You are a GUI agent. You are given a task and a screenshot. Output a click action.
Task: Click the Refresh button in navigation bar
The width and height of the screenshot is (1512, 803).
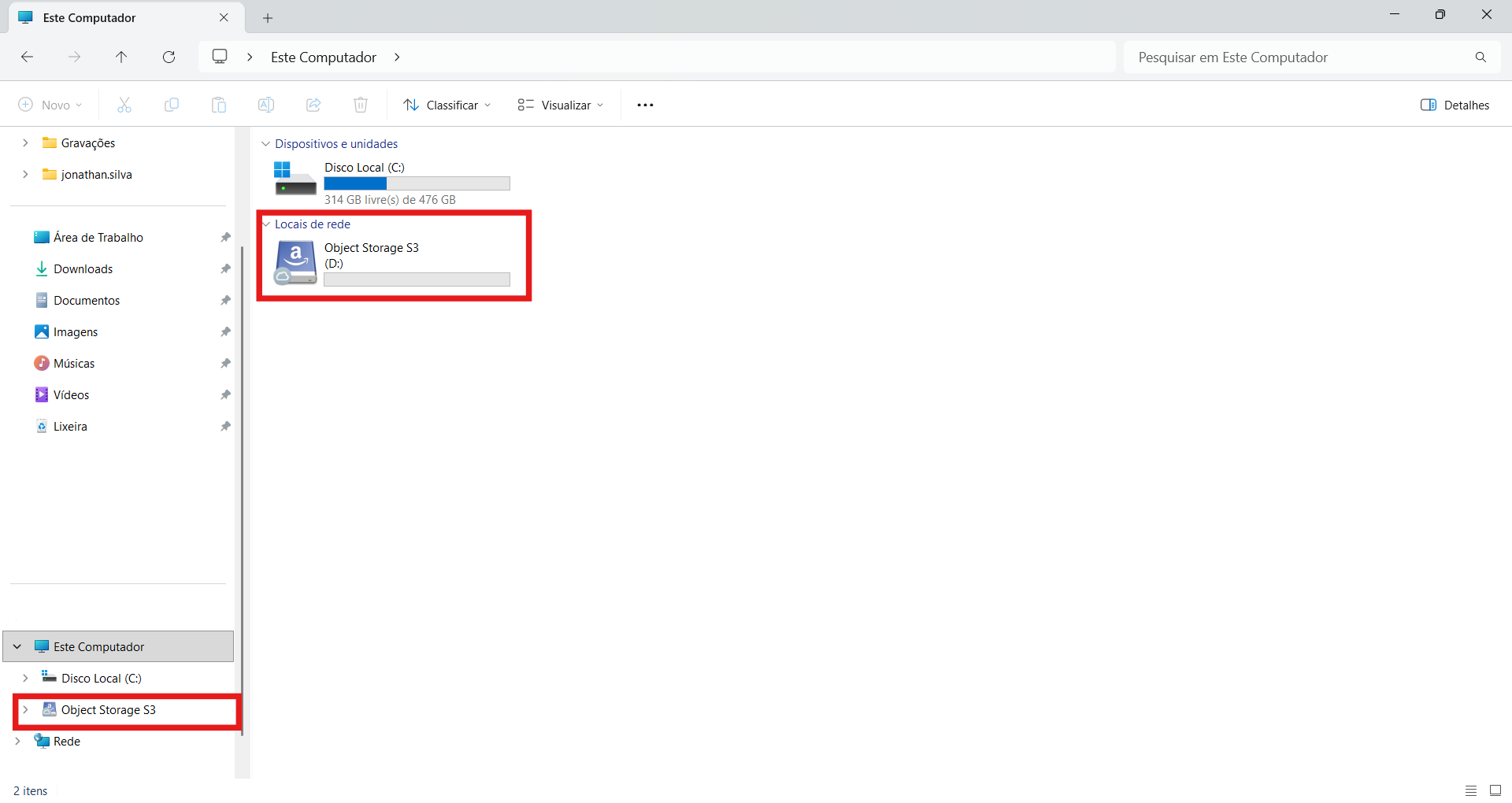(169, 57)
